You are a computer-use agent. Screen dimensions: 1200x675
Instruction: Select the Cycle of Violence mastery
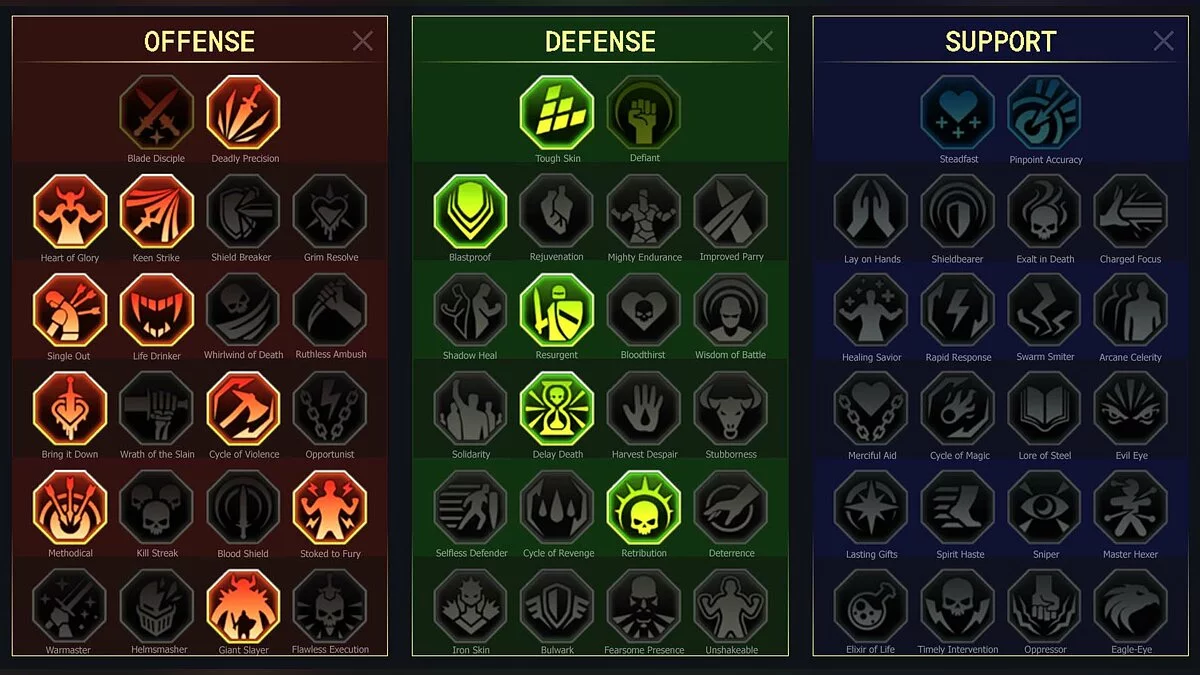pos(243,409)
